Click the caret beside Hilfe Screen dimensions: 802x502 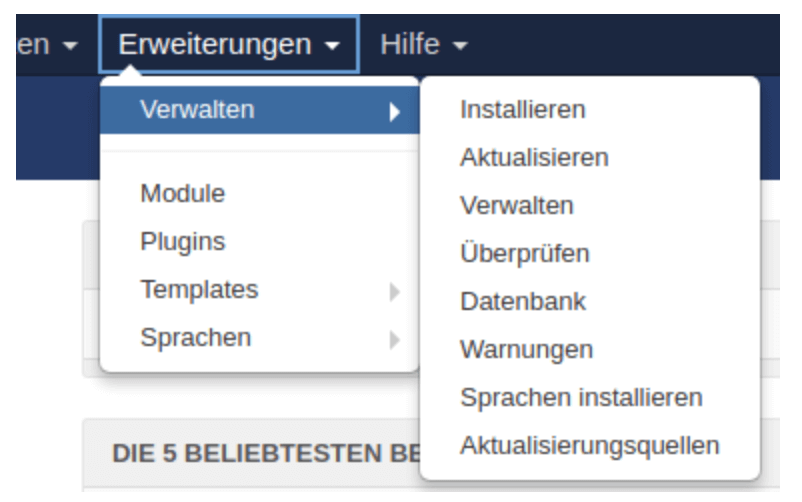click(460, 46)
